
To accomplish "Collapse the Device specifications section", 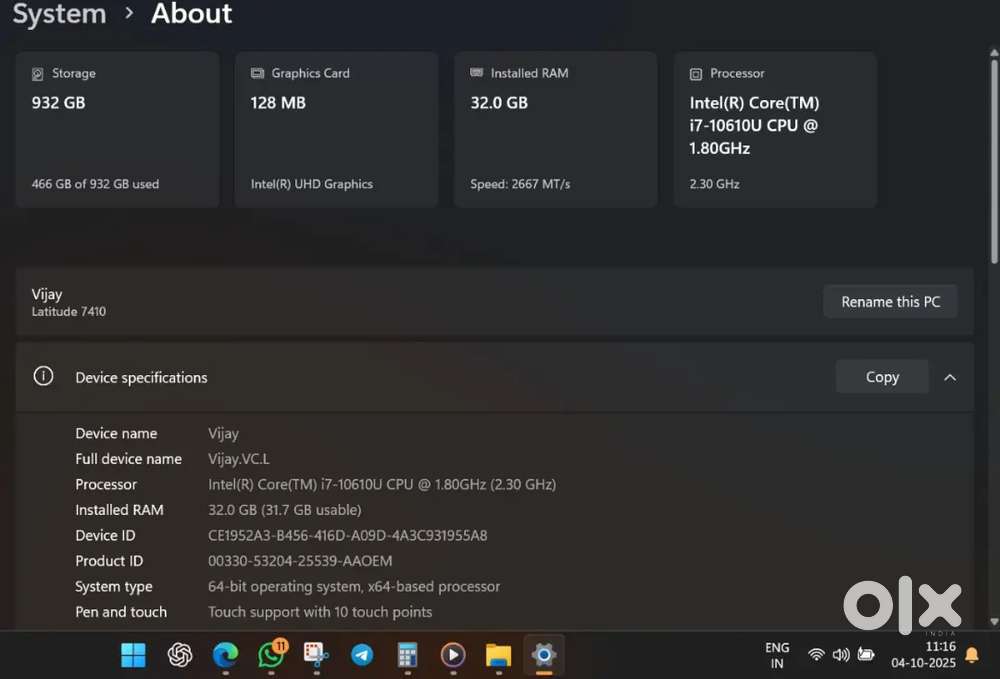I will coord(949,377).
